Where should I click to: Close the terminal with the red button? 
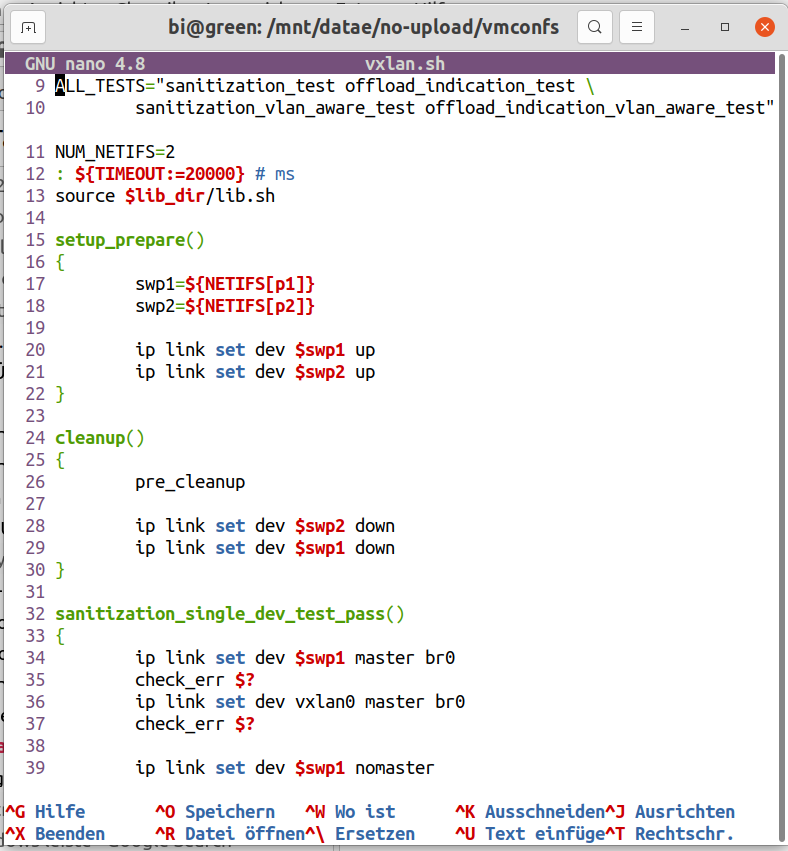point(763,27)
